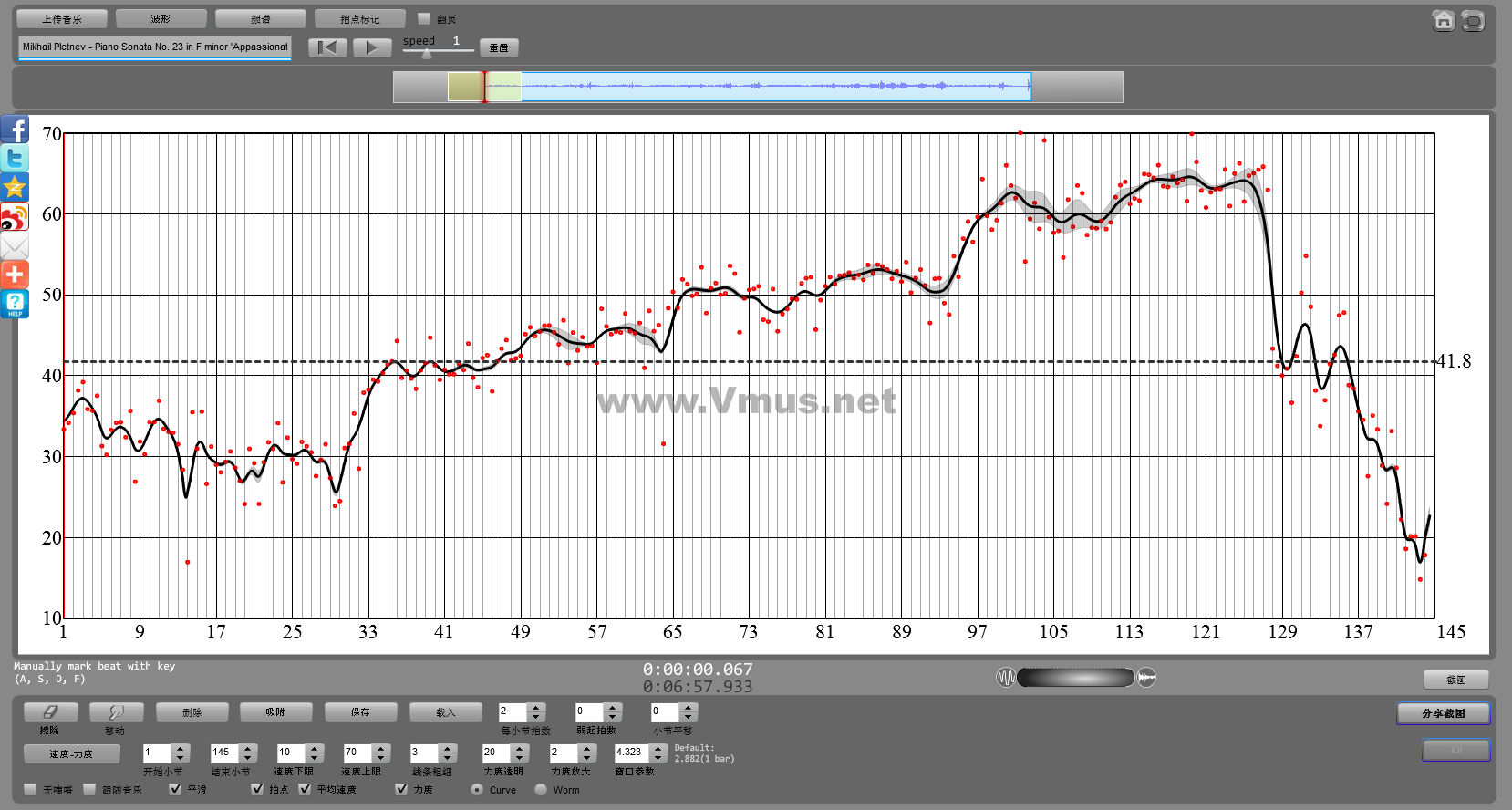
Task: Open the blue Help question mark icon
Action: [15, 304]
